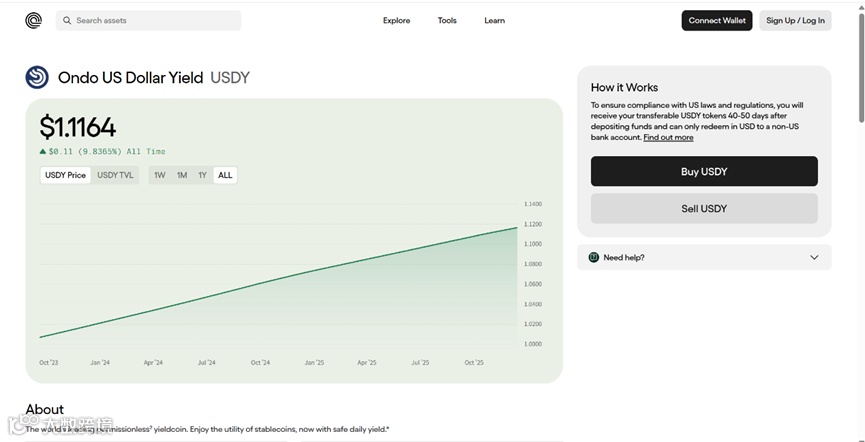Click the Buy USDY button

point(704,172)
